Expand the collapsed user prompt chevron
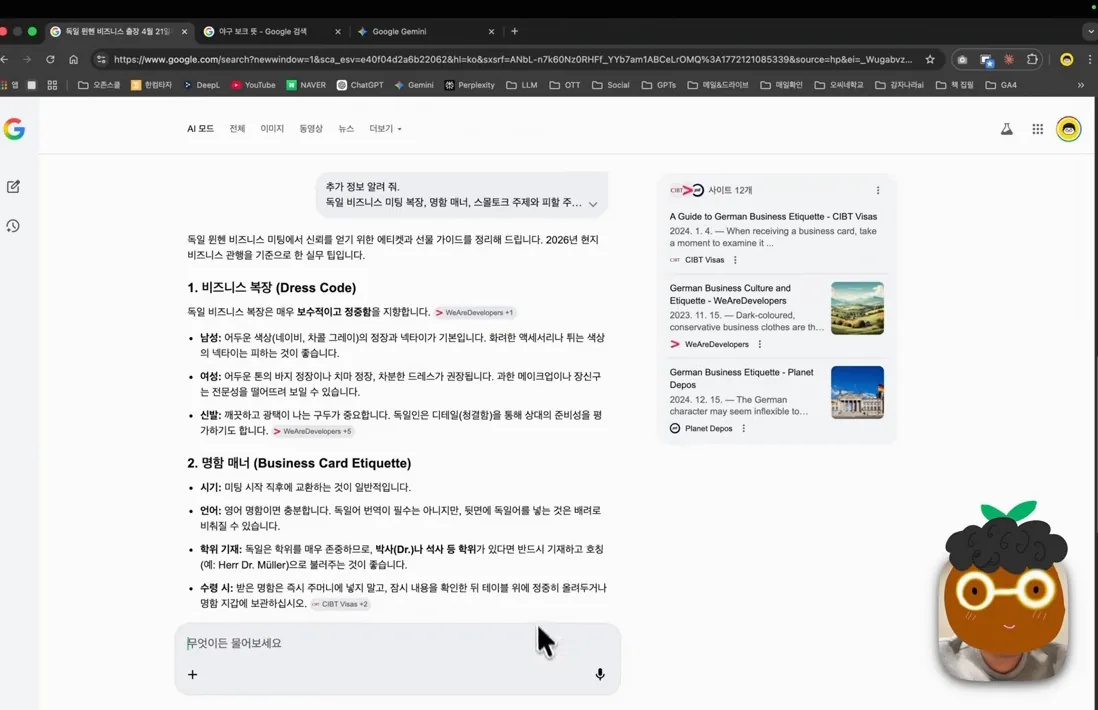Screen dimensions: 1098x710 (593, 204)
